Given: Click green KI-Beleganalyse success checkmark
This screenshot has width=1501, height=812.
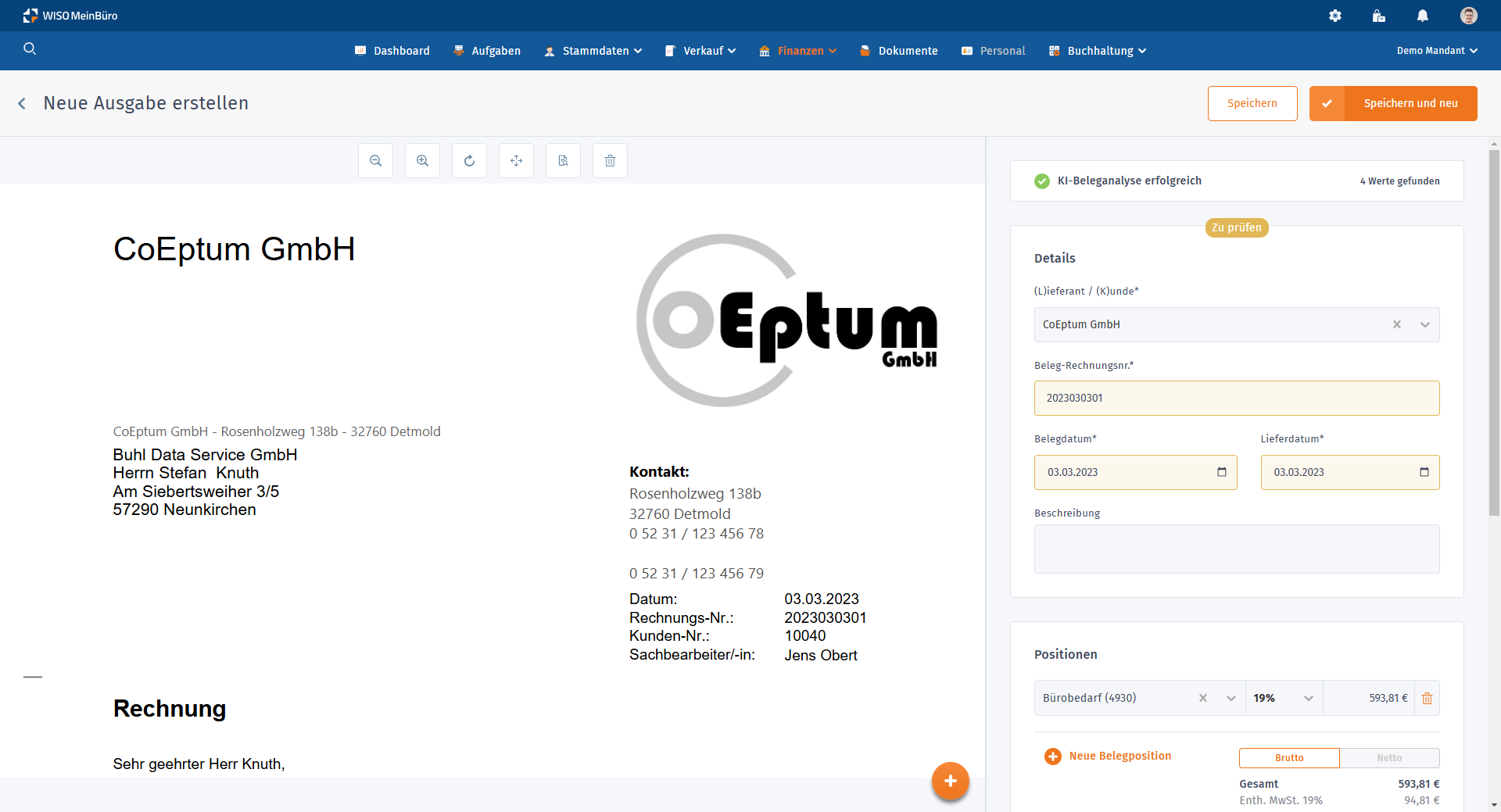Looking at the screenshot, I should [x=1042, y=181].
